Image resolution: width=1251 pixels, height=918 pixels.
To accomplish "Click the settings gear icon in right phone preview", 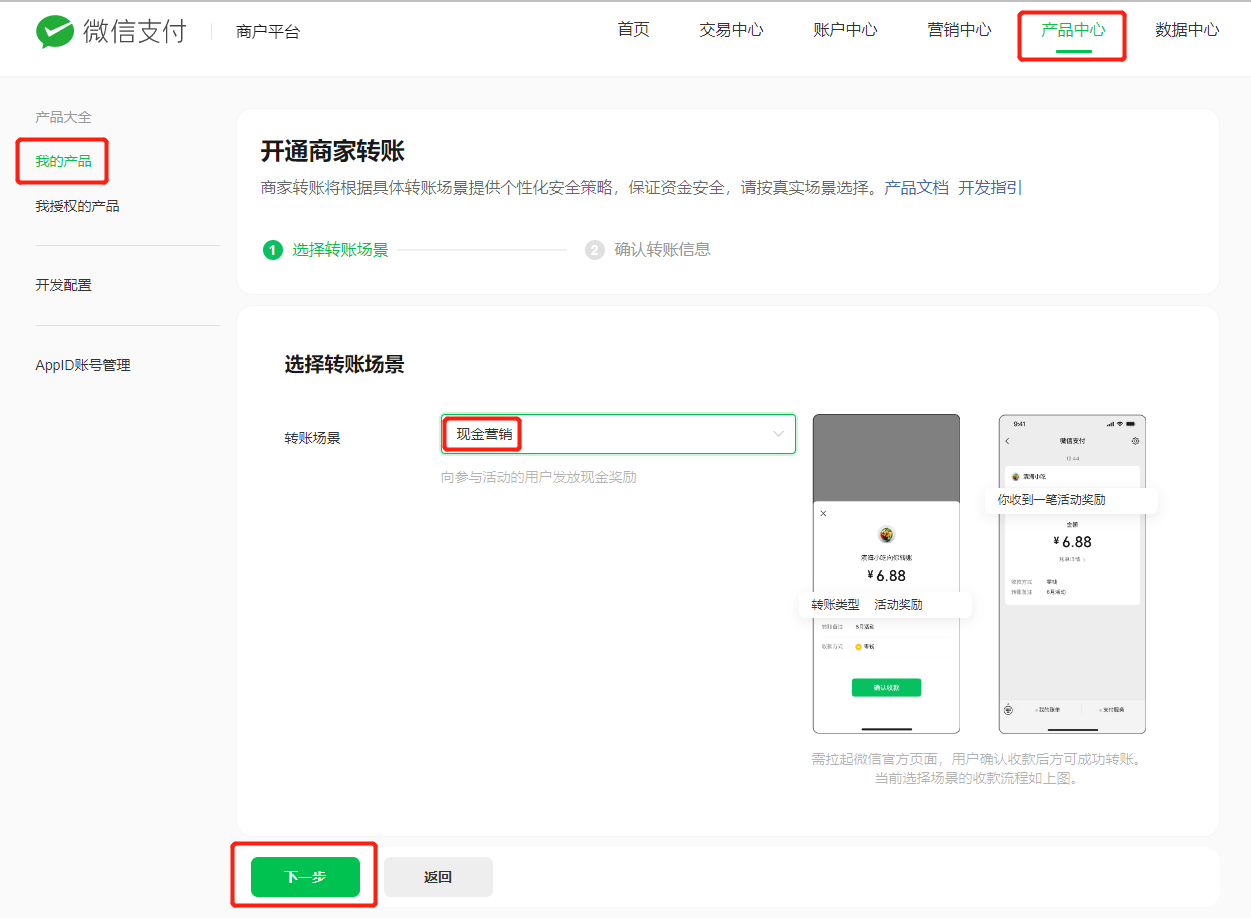I will (x=1135, y=441).
